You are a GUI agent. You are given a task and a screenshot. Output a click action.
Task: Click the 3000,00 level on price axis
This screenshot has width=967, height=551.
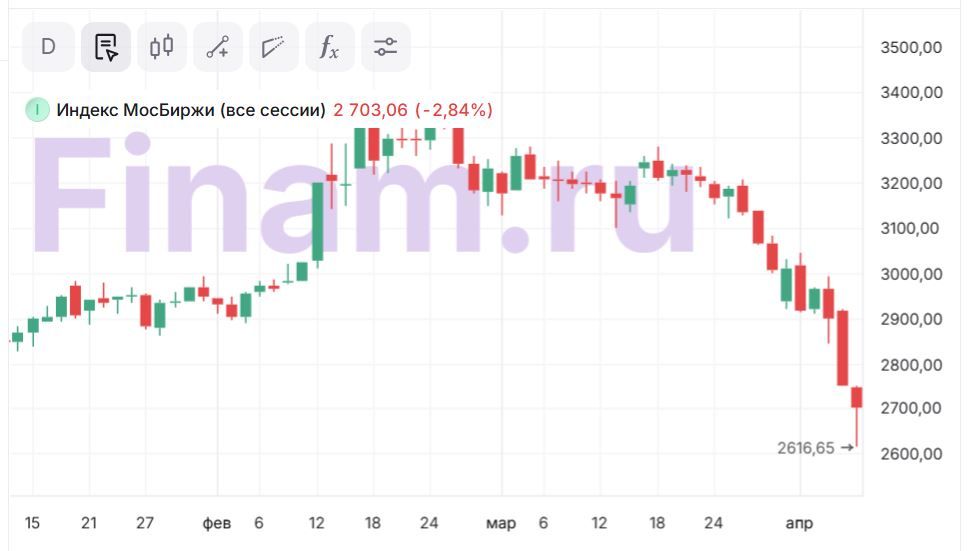click(x=910, y=274)
